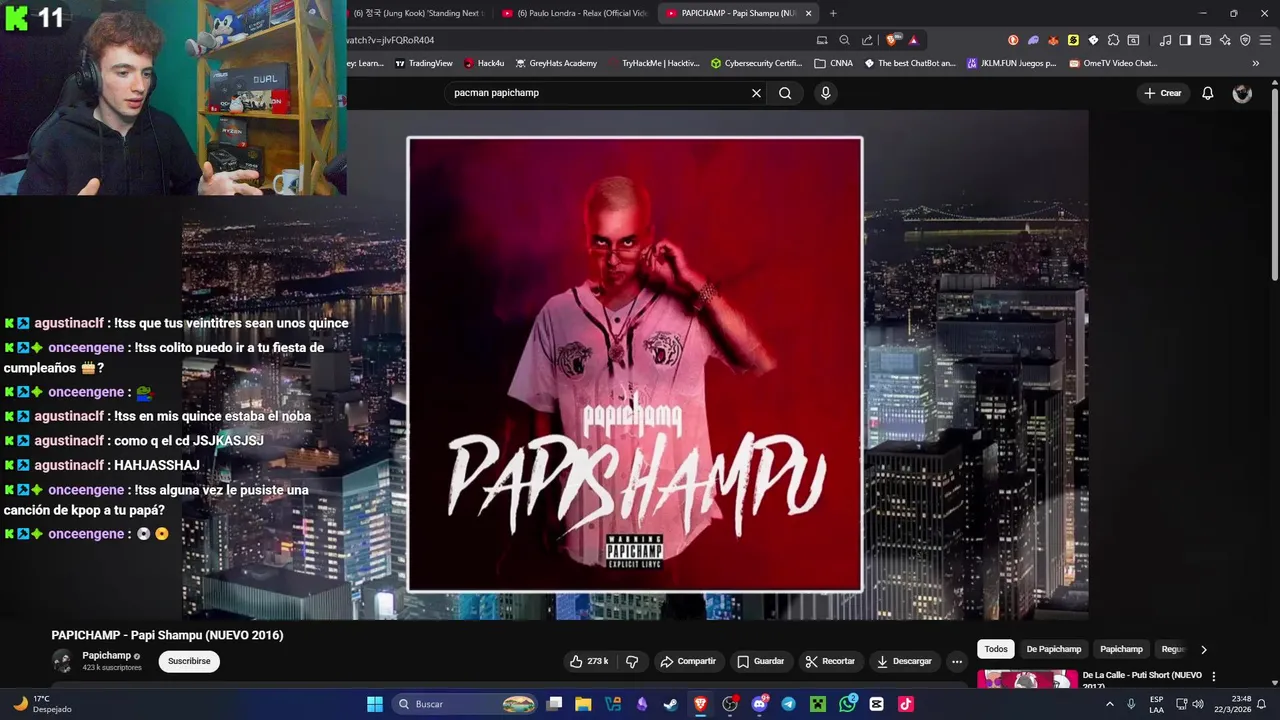1280x720 pixels.
Task: Open the Hack4u bookmark
Action: (x=484, y=63)
